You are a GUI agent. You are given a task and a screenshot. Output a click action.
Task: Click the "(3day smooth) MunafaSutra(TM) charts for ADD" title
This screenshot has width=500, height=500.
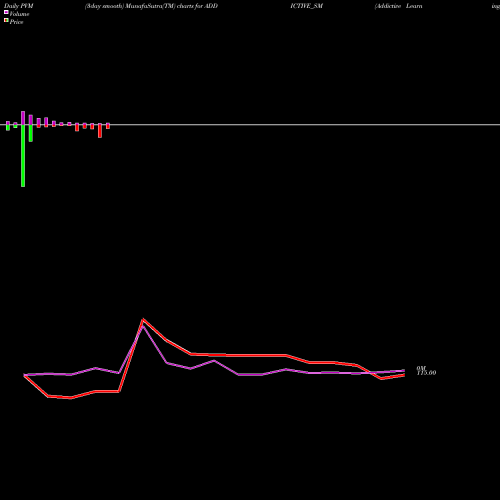(x=151, y=6)
